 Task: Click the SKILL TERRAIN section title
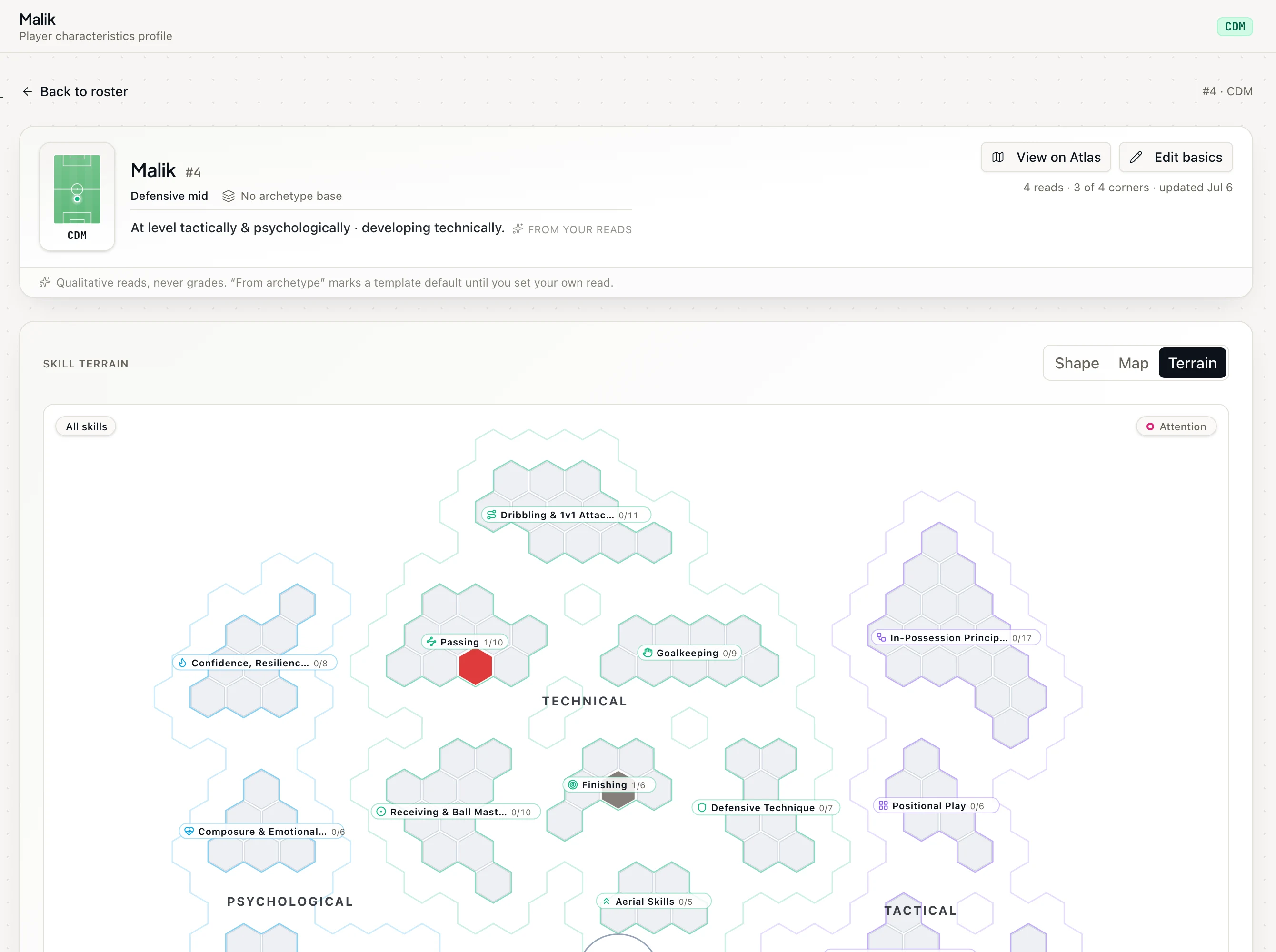click(x=86, y=364)
